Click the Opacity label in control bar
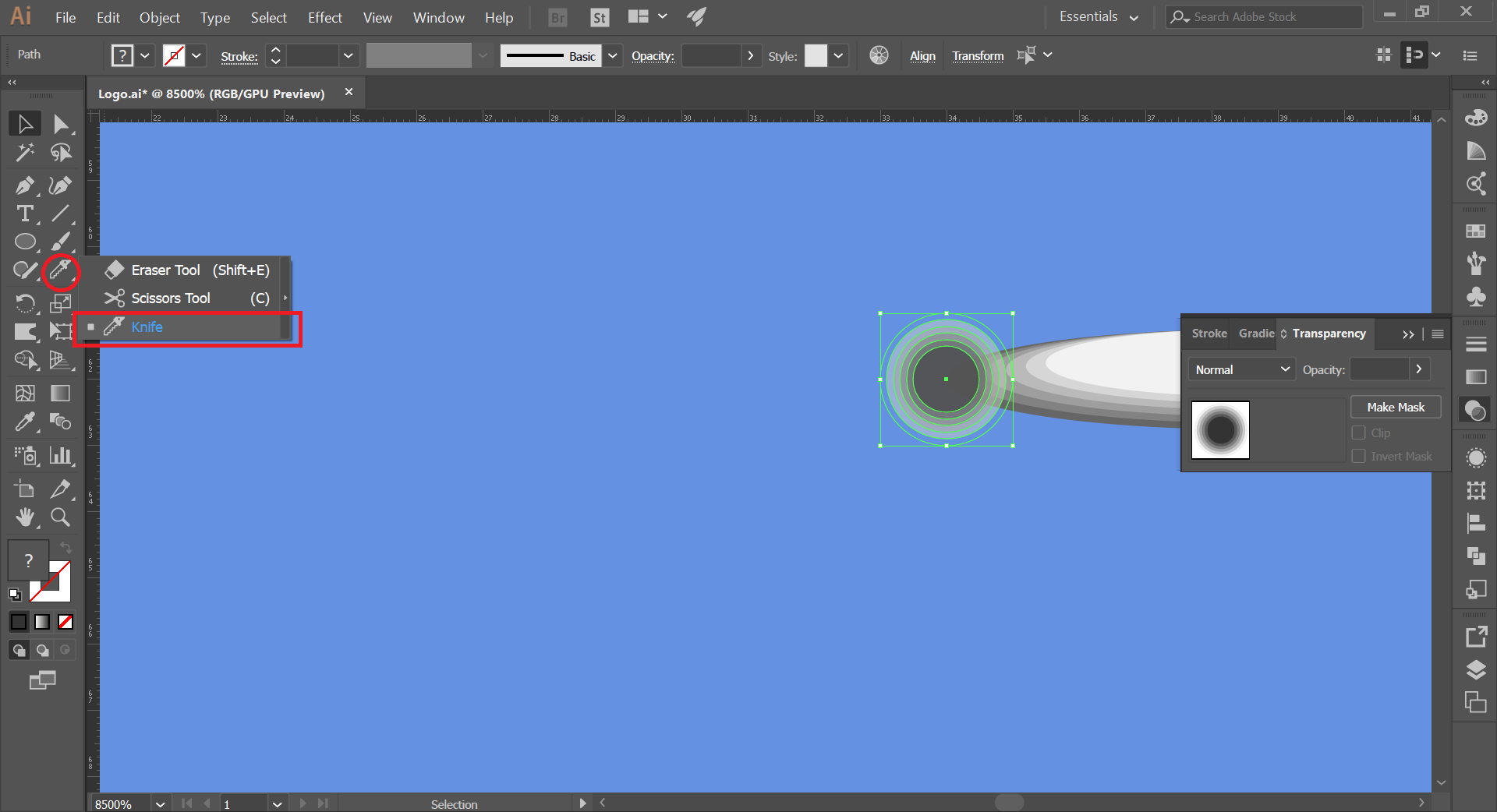 653,56
